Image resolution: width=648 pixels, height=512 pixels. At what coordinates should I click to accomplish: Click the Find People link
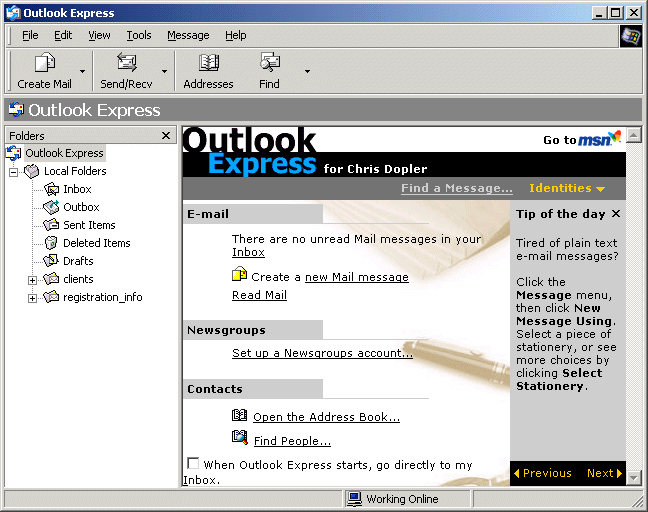[292, 441]
